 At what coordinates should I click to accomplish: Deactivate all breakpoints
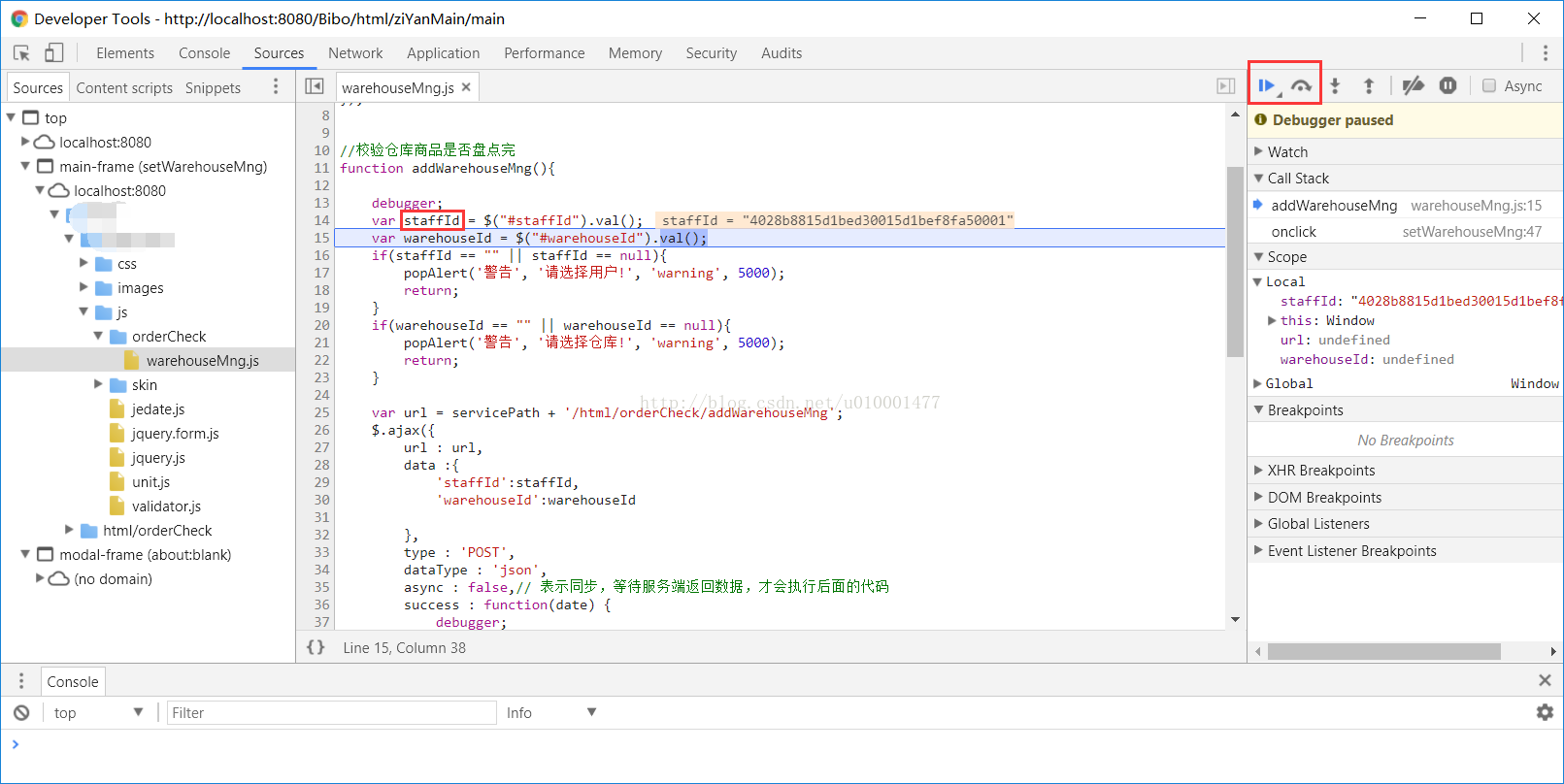(1414, 86)
